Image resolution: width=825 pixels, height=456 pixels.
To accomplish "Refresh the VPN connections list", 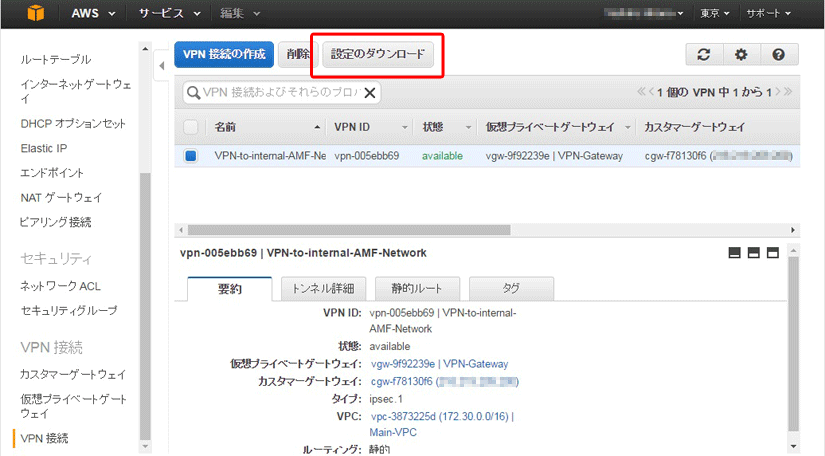I will [703, 55].
